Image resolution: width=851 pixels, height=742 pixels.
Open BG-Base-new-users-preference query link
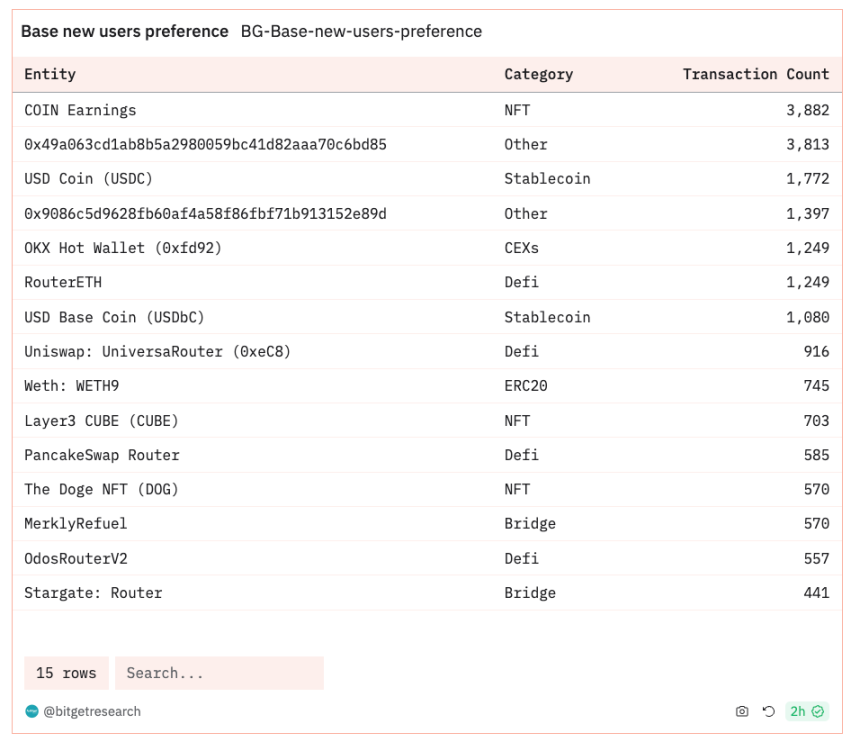coord(361,31)
